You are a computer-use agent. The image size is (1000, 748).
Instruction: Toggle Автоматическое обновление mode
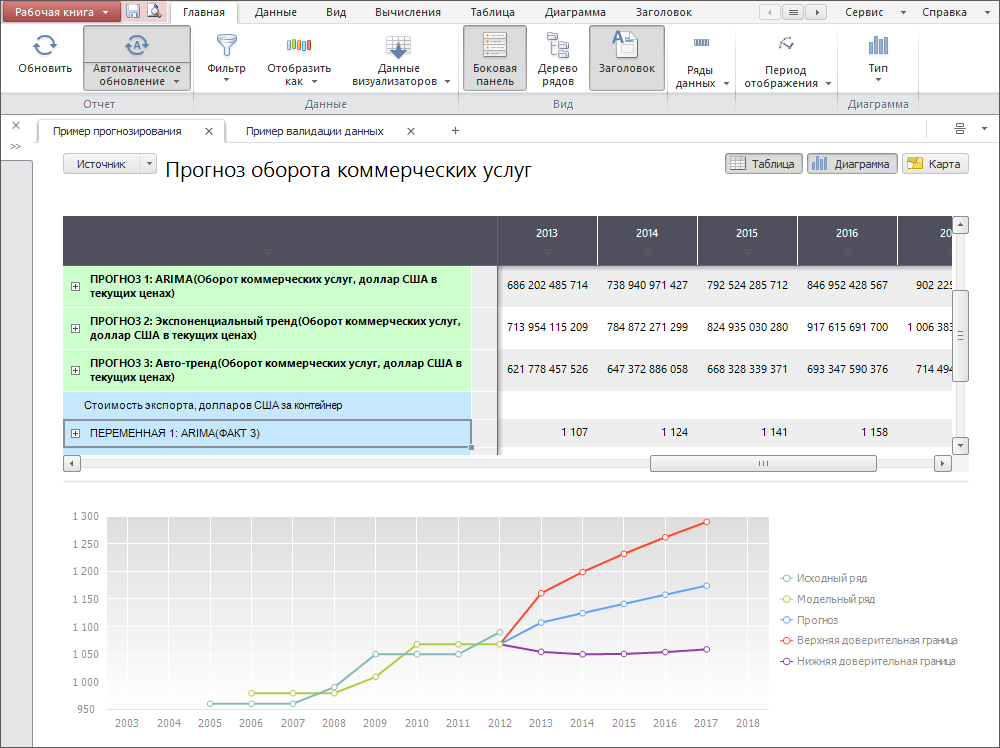(x=136, y=46)
